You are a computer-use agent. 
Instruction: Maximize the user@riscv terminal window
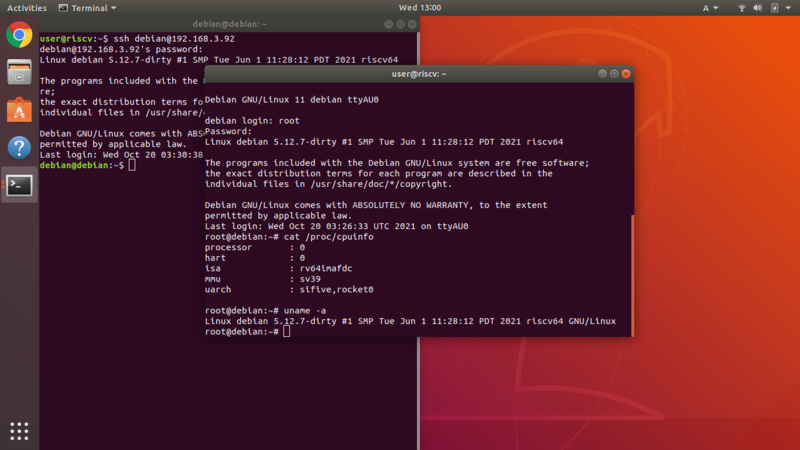pos(614,74)
